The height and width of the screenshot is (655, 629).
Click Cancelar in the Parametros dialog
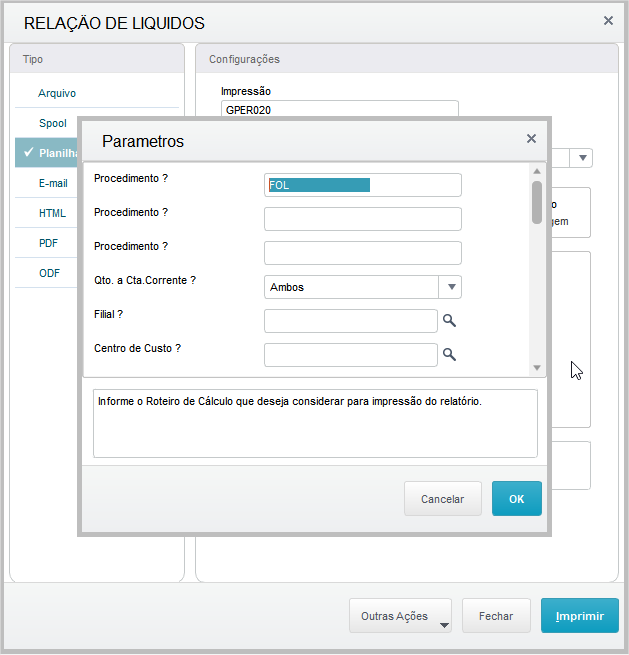point(443,499)
